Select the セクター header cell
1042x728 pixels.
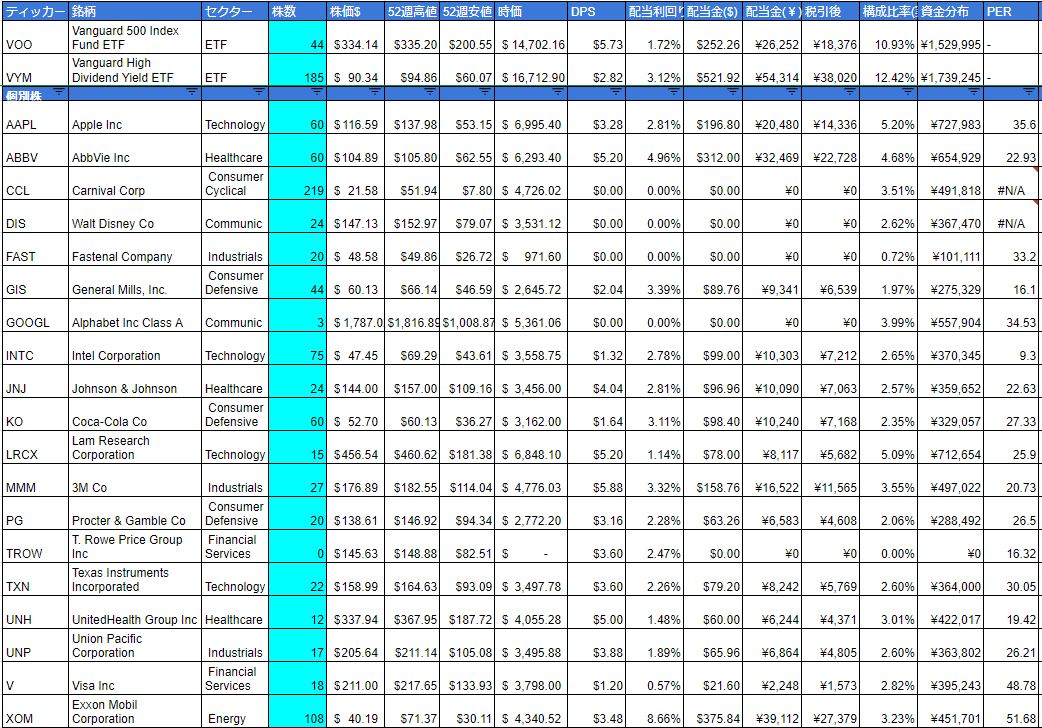pyautogui.click(x=235, y=11)
